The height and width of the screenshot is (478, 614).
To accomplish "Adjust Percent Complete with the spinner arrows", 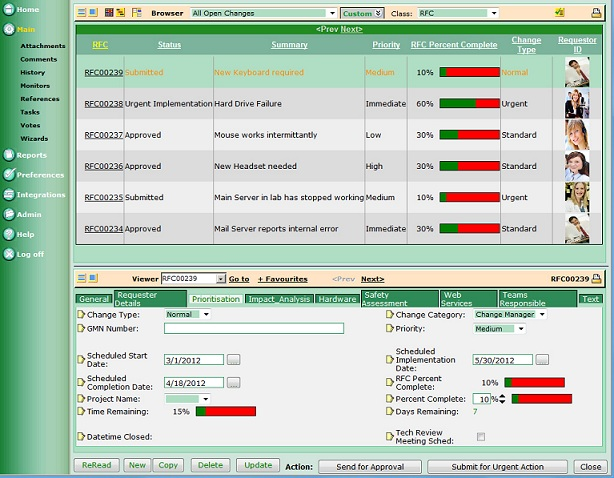I will 502,399.
